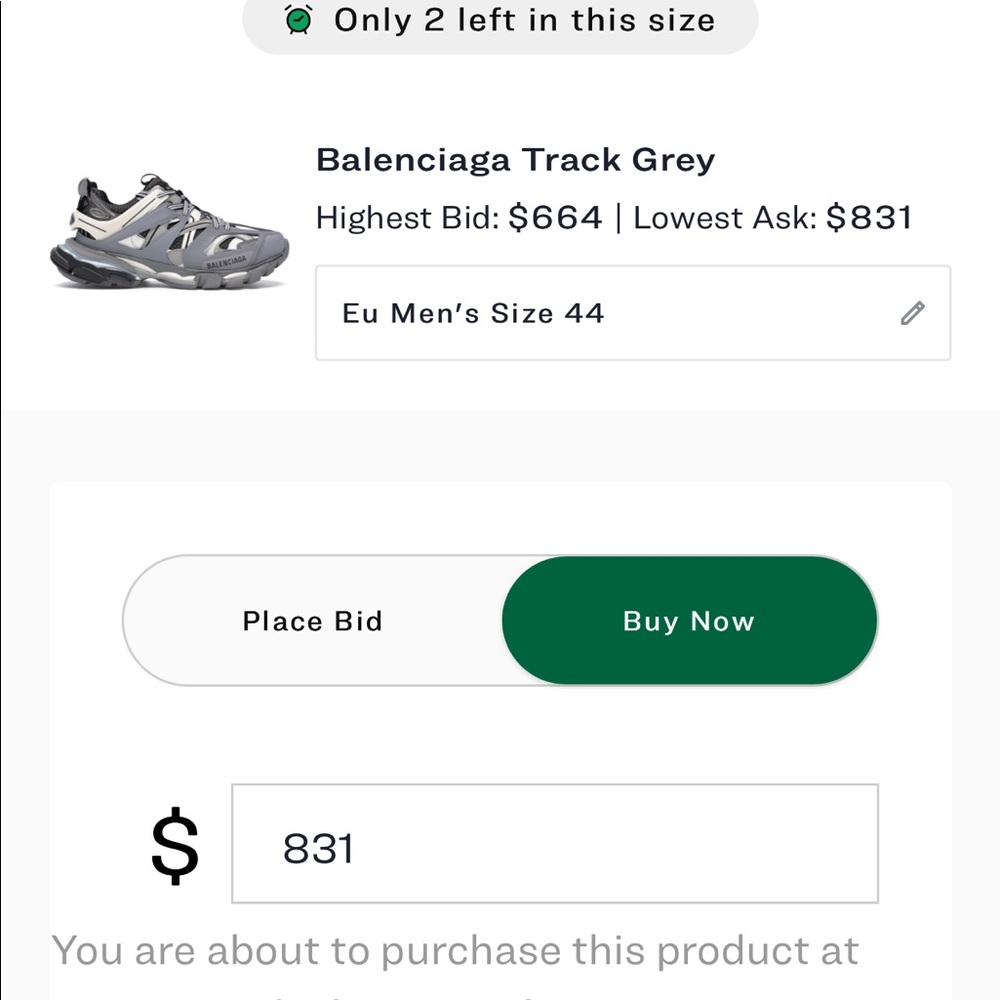1000x1000 pixels.
Task: Select the Buy Now option
Action: [689, 621]
